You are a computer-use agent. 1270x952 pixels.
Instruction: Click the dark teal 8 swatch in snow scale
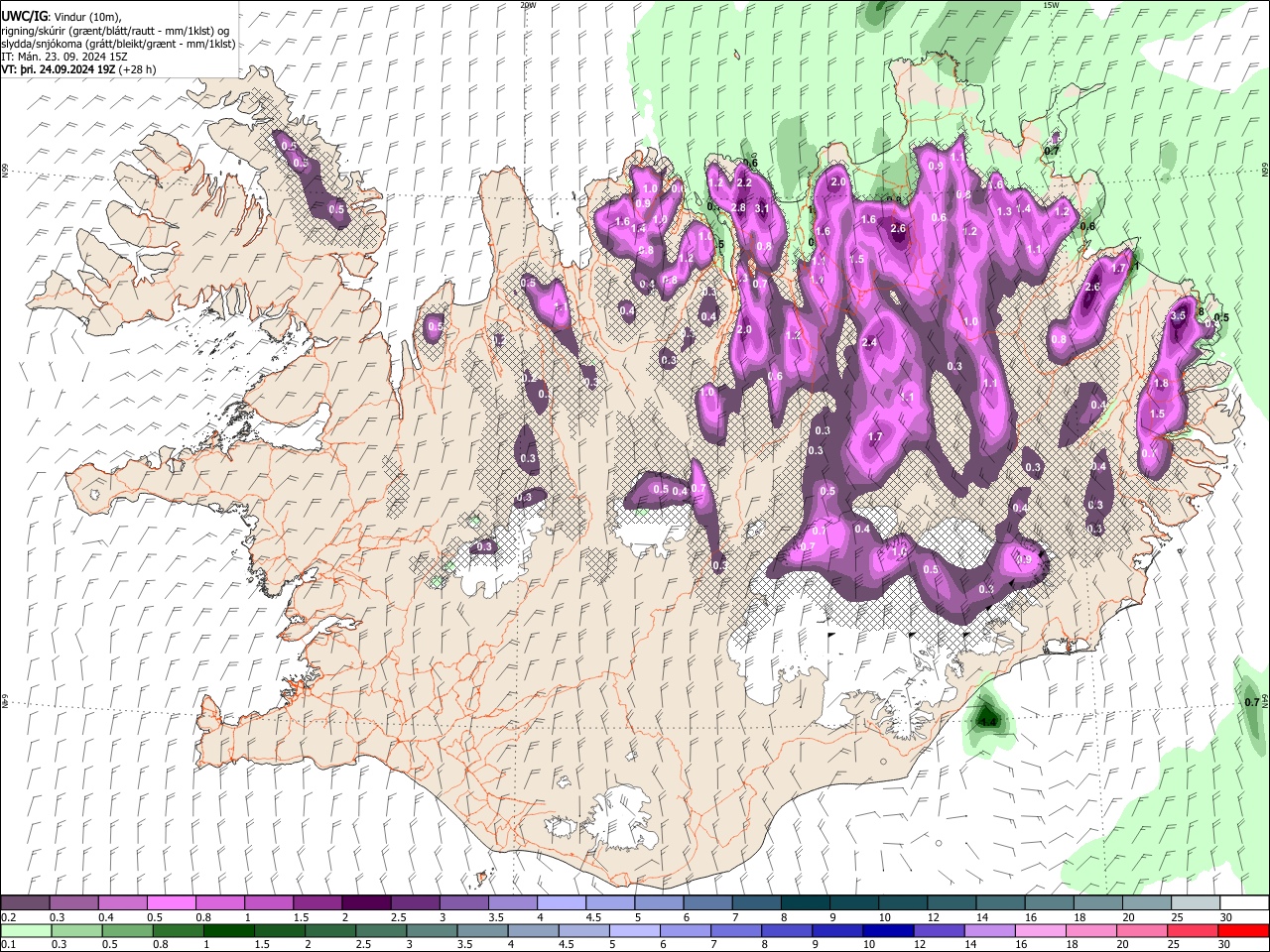[x=805, y=902]
